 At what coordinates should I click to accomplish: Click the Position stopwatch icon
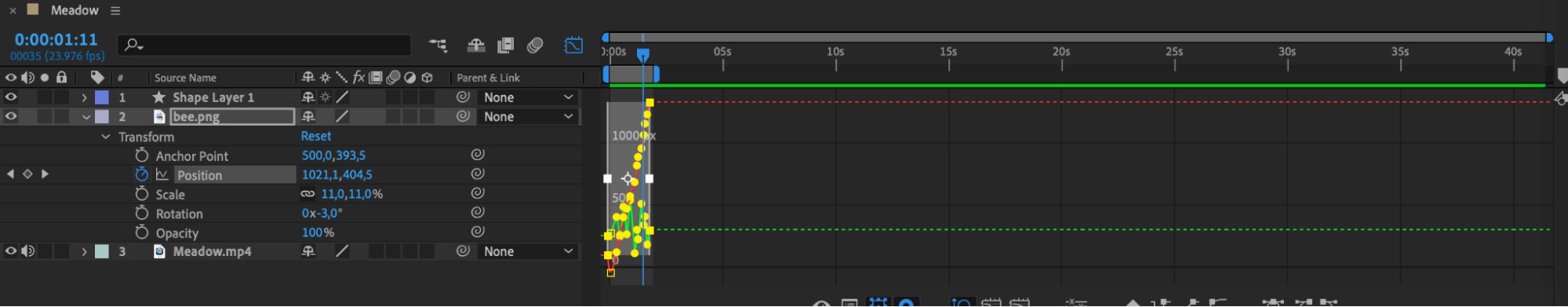coord(142,174)
